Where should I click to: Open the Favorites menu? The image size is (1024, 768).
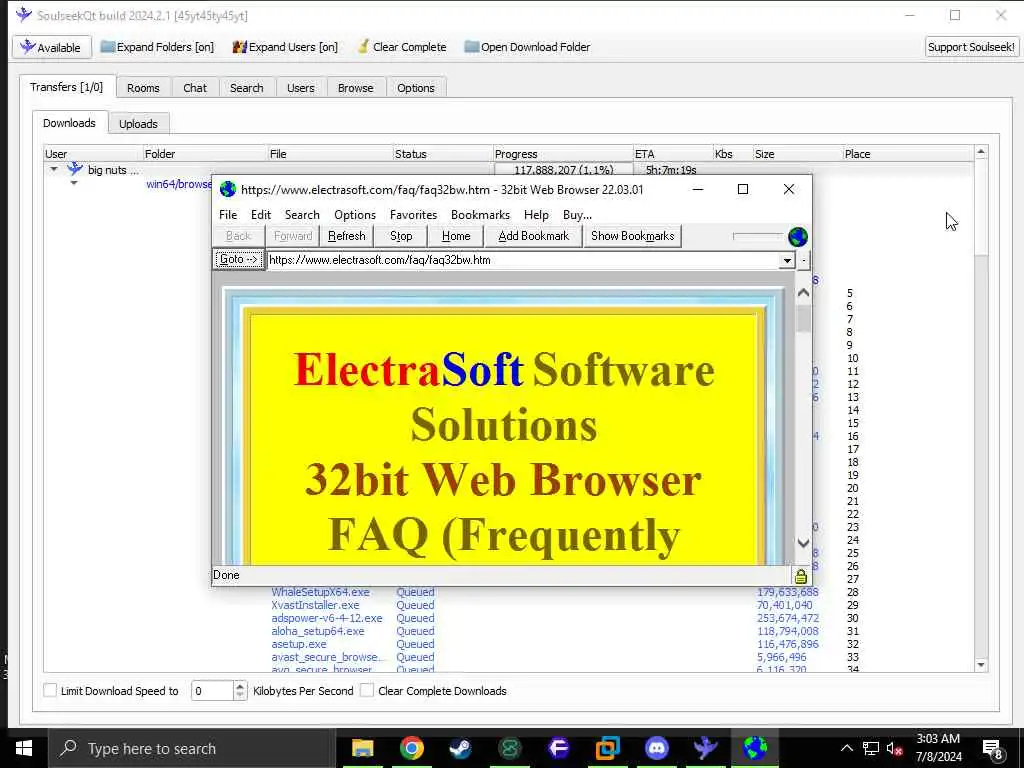(413, 215)
